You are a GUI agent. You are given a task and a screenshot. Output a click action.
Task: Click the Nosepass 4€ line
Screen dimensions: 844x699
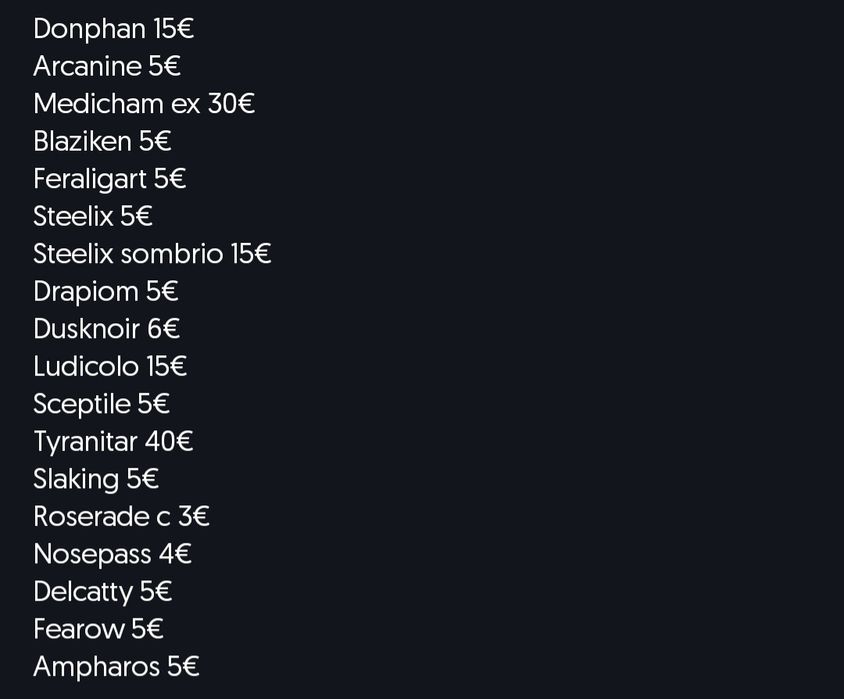coord(112,554)
